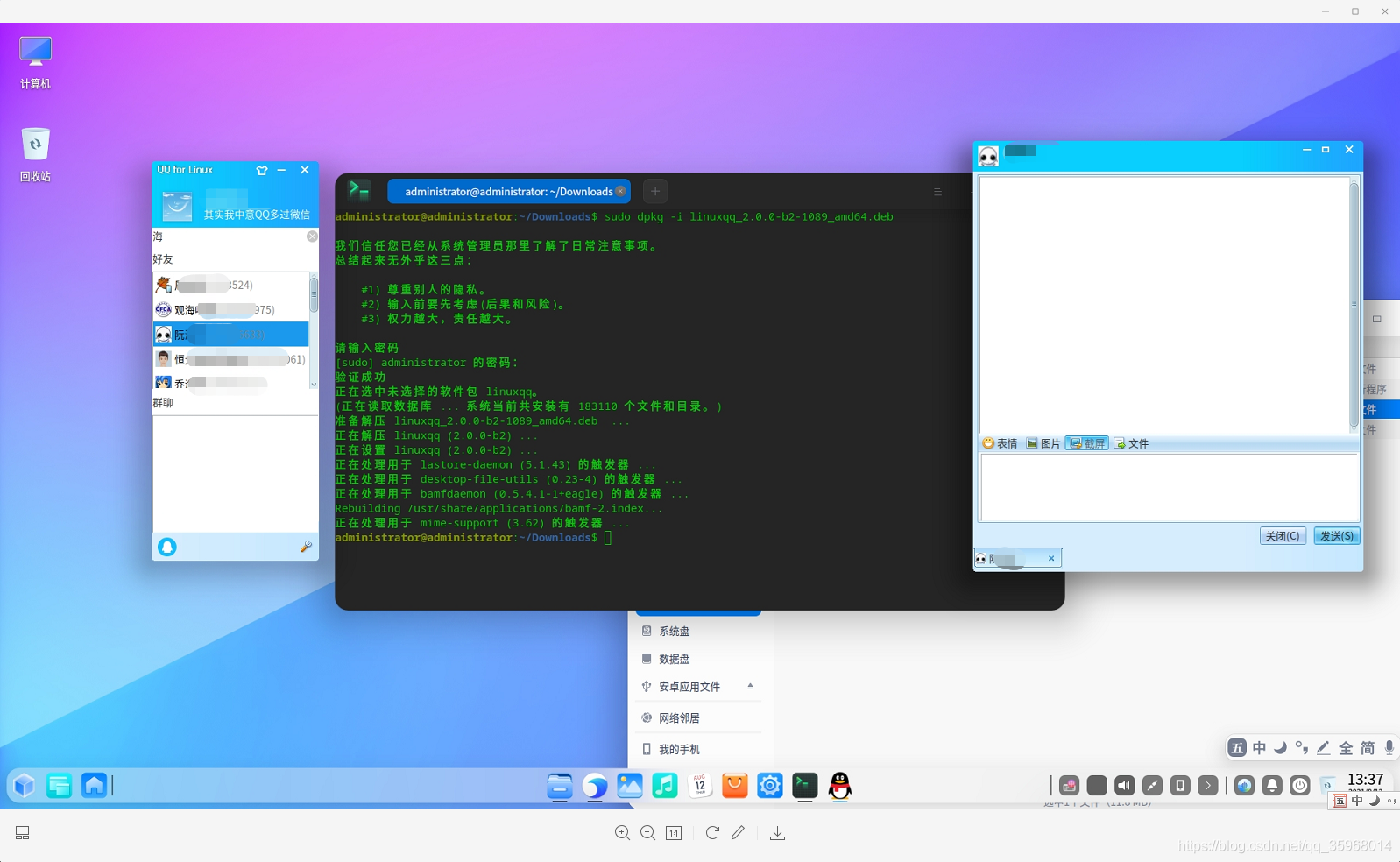Click the terminal app icon in its title bar
Screen dimensions: 1400x862
(358, 190)
